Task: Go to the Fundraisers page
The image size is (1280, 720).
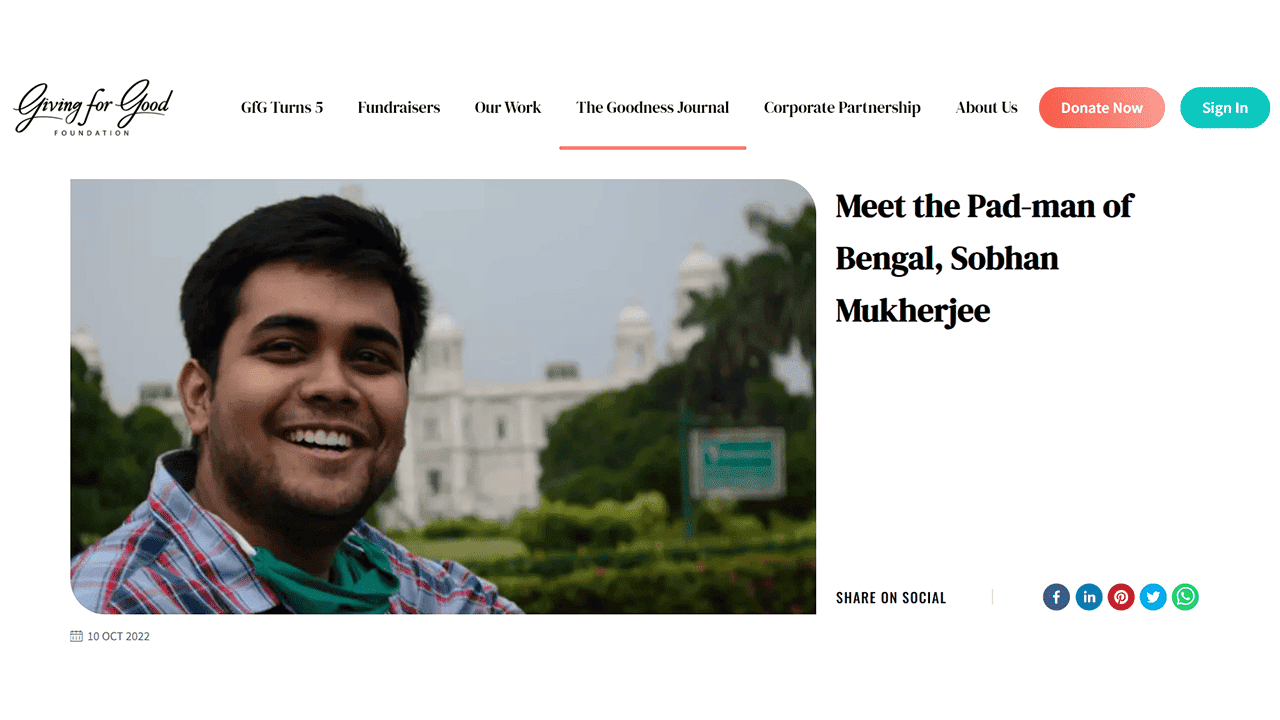Action: coord(399,107)
